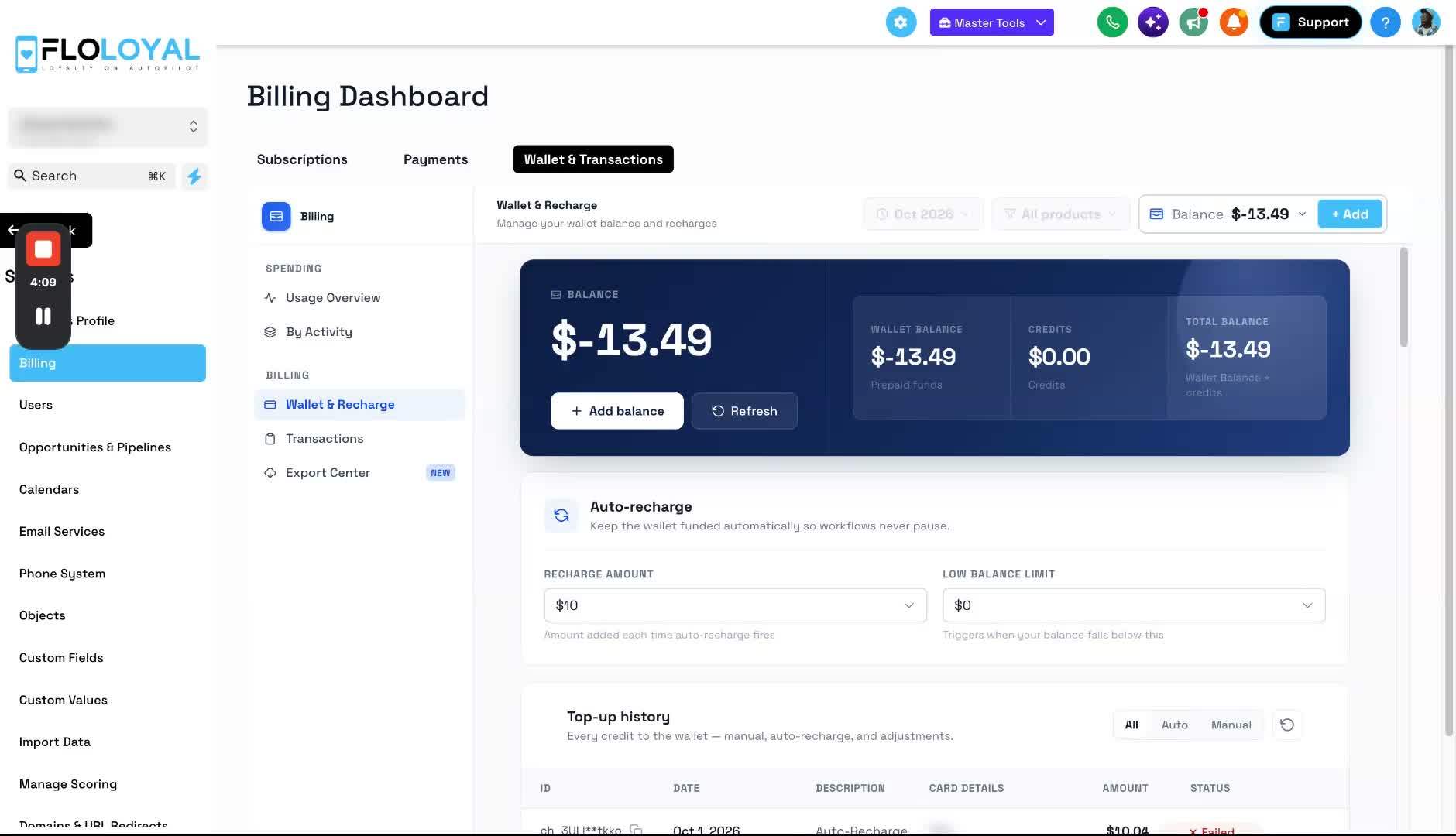The width and height of the screenshot is (1456, 836).
Task: Click the purple AI sparkle icon
Action: (1152, 22)
